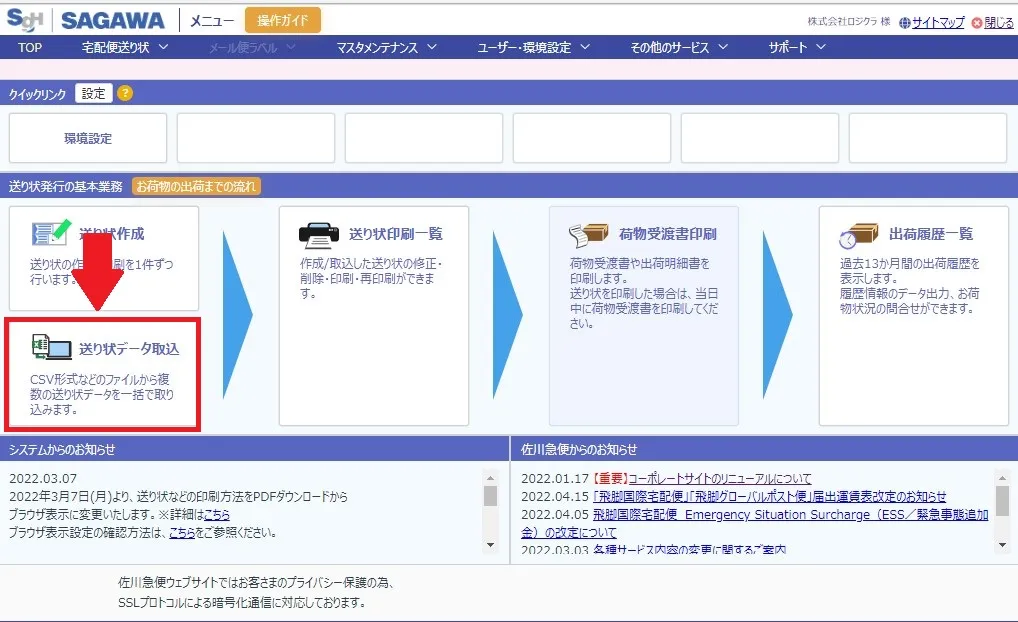1018x622 pixels.
Task: Open コーポレートサイトのリニューアルについて notice
Action: (719, 479)
